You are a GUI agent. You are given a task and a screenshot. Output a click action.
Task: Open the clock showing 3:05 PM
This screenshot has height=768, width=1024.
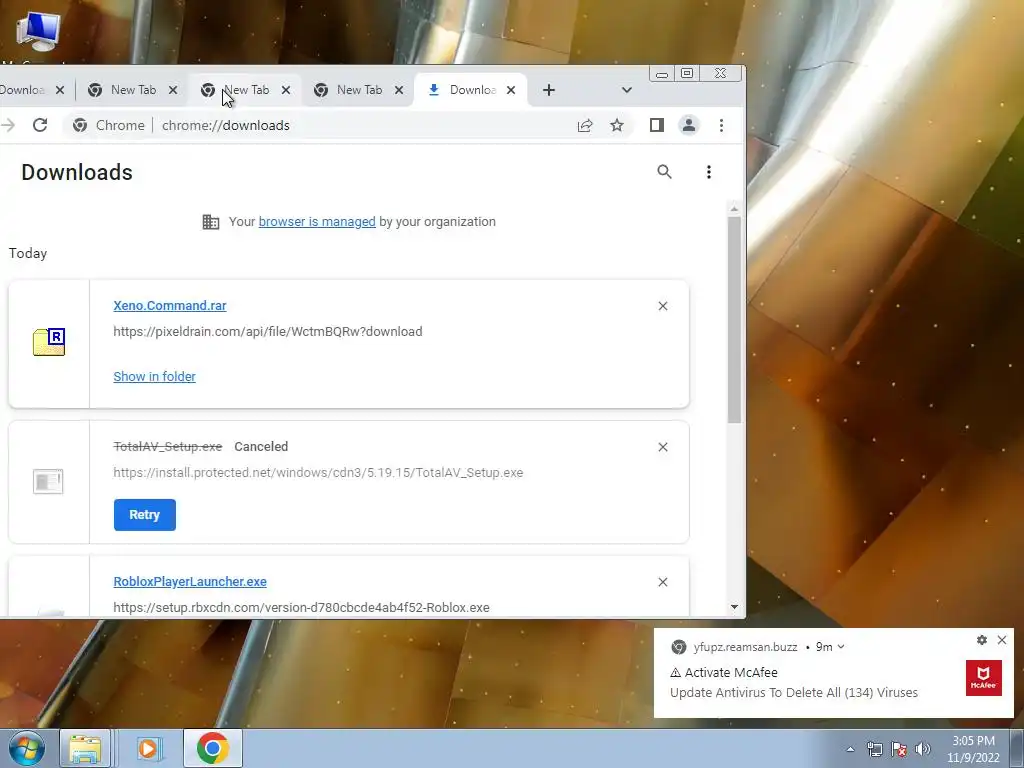pos(973,749)
